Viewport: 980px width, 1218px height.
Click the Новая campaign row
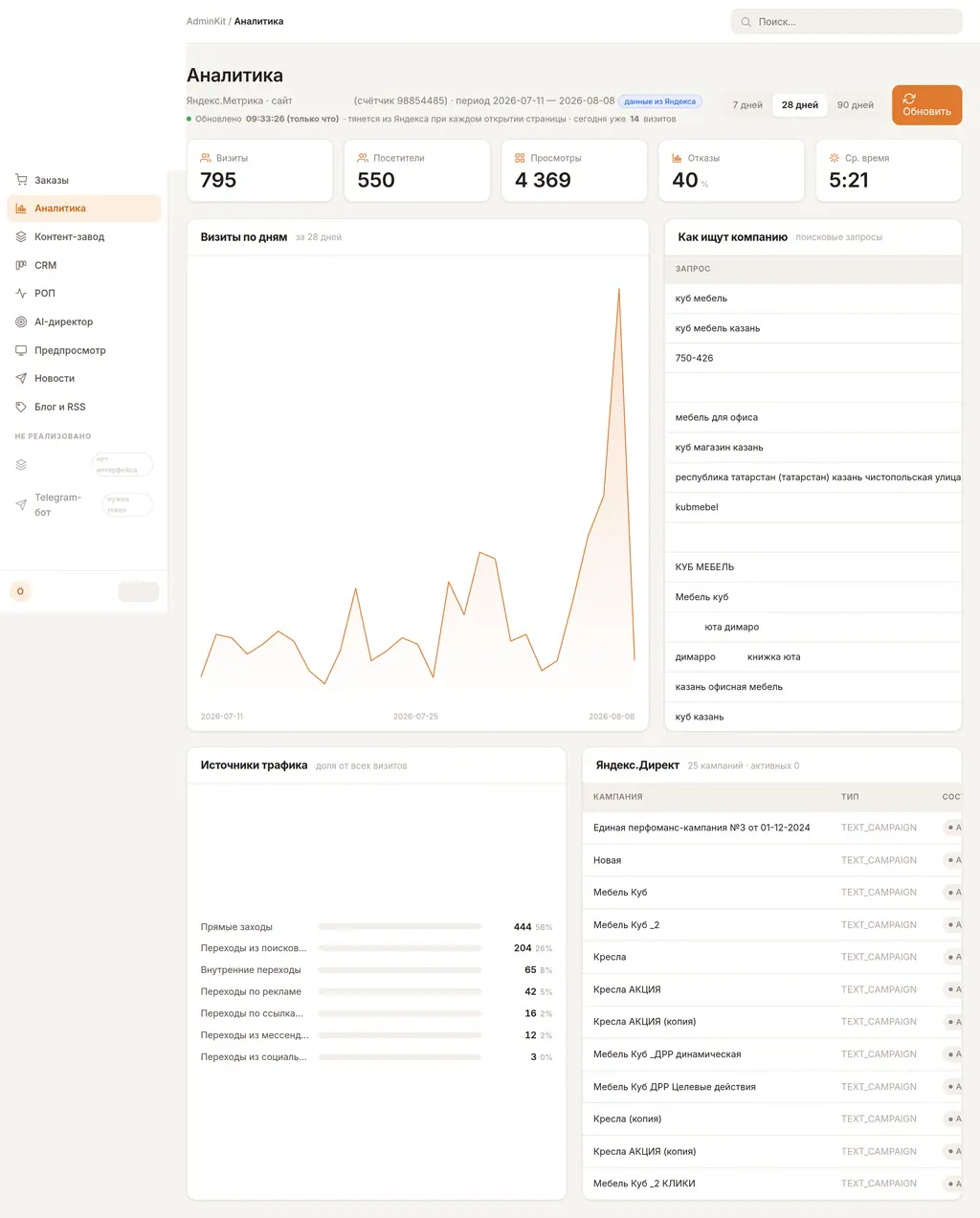(771, 860)
